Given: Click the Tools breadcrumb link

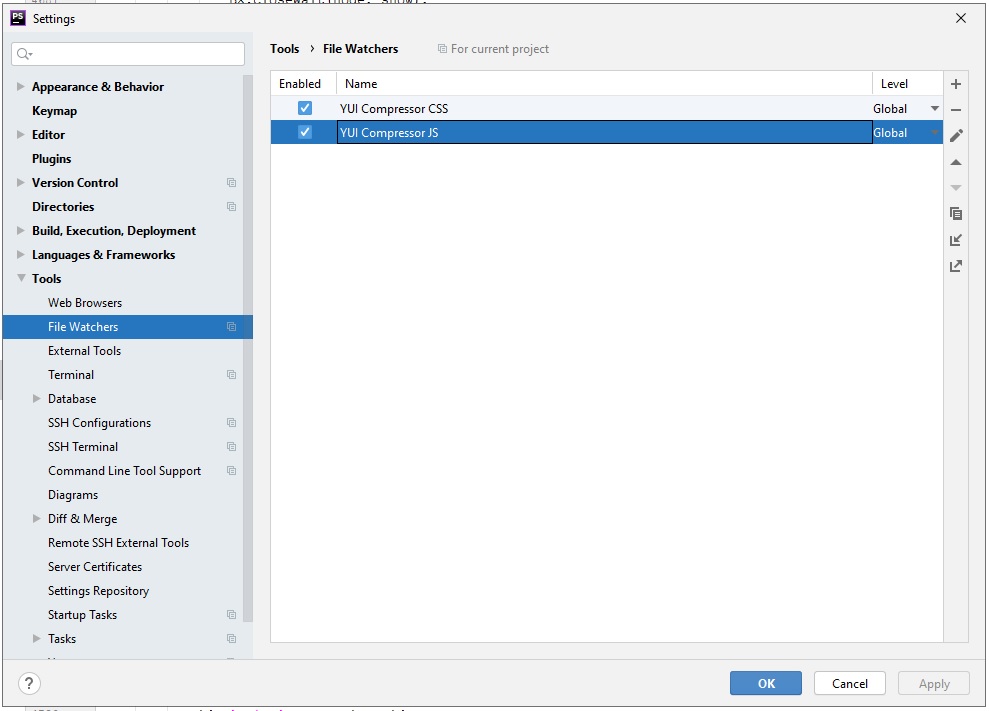Looking at the screenshot, I should pyautogui.click(x=284, y=49).
